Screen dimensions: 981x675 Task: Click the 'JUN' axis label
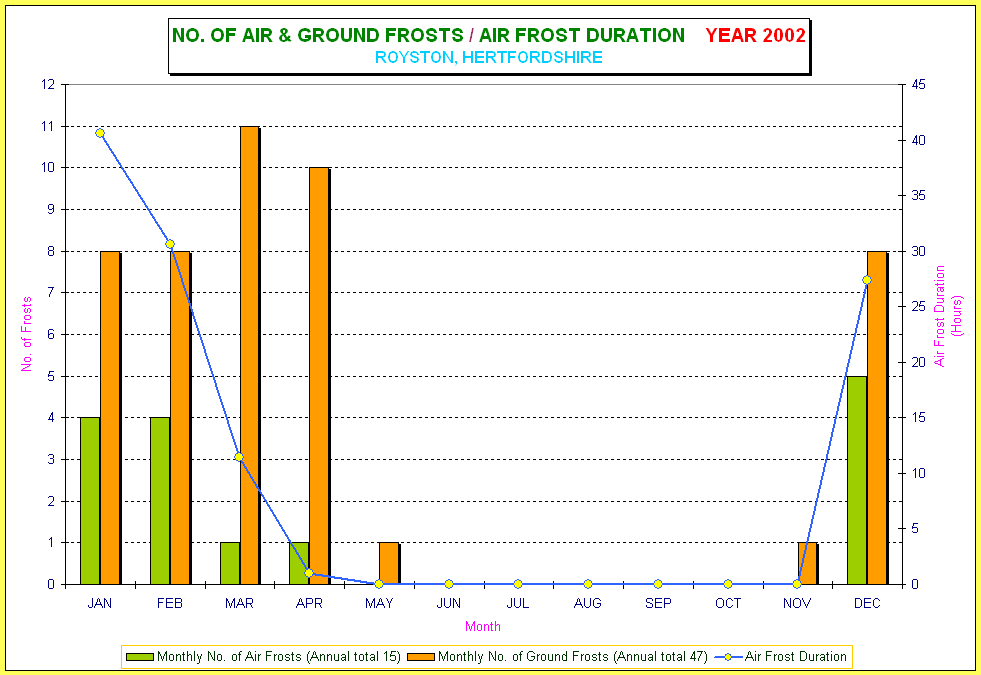449,603
